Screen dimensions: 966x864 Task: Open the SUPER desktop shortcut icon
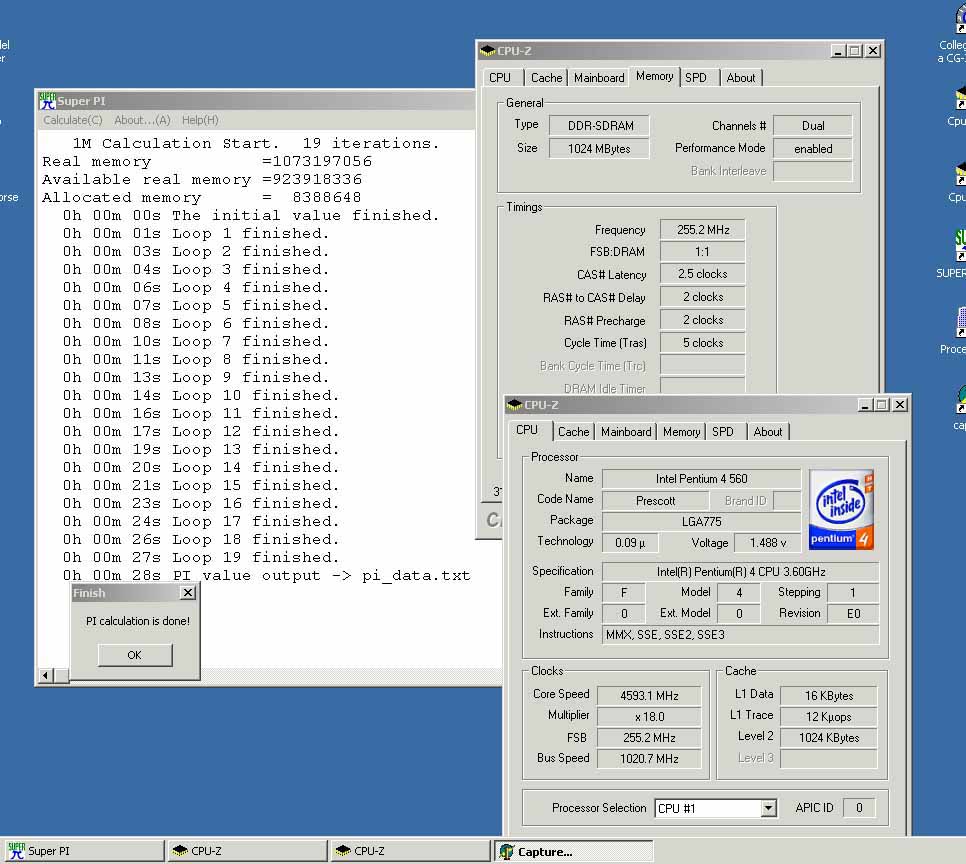(959, 245)
